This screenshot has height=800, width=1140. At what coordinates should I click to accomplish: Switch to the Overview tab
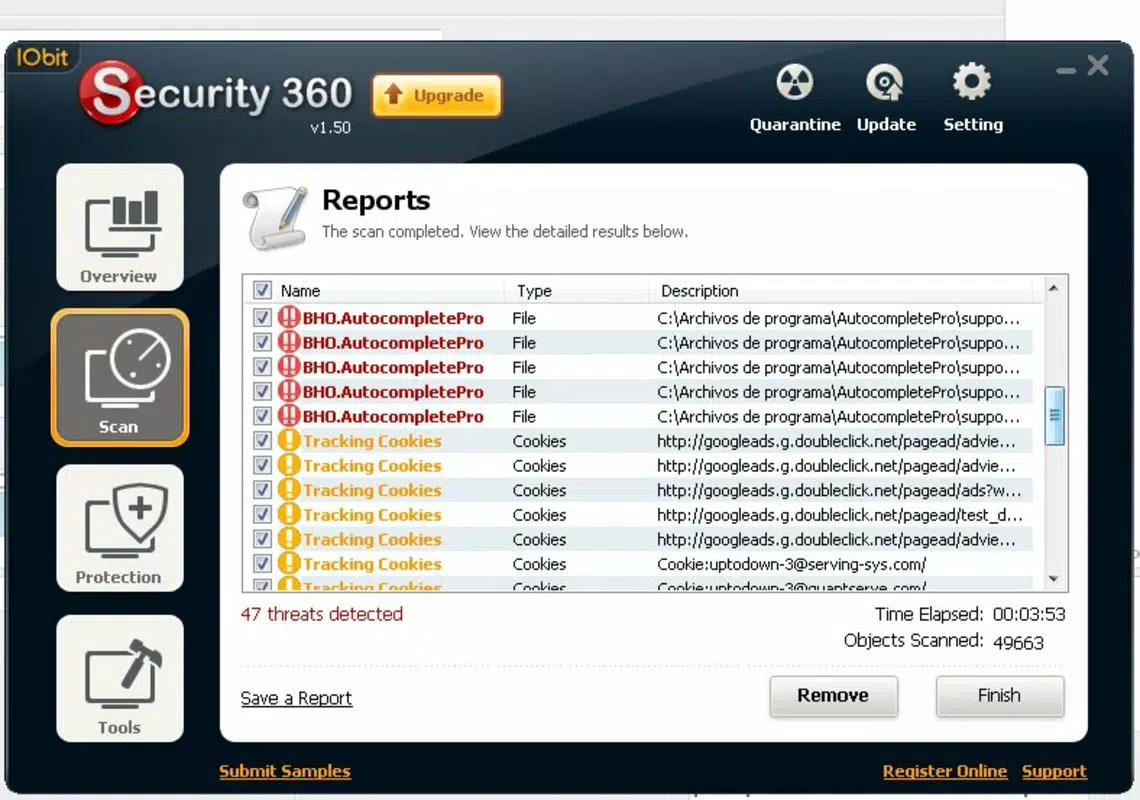[120, 227]
